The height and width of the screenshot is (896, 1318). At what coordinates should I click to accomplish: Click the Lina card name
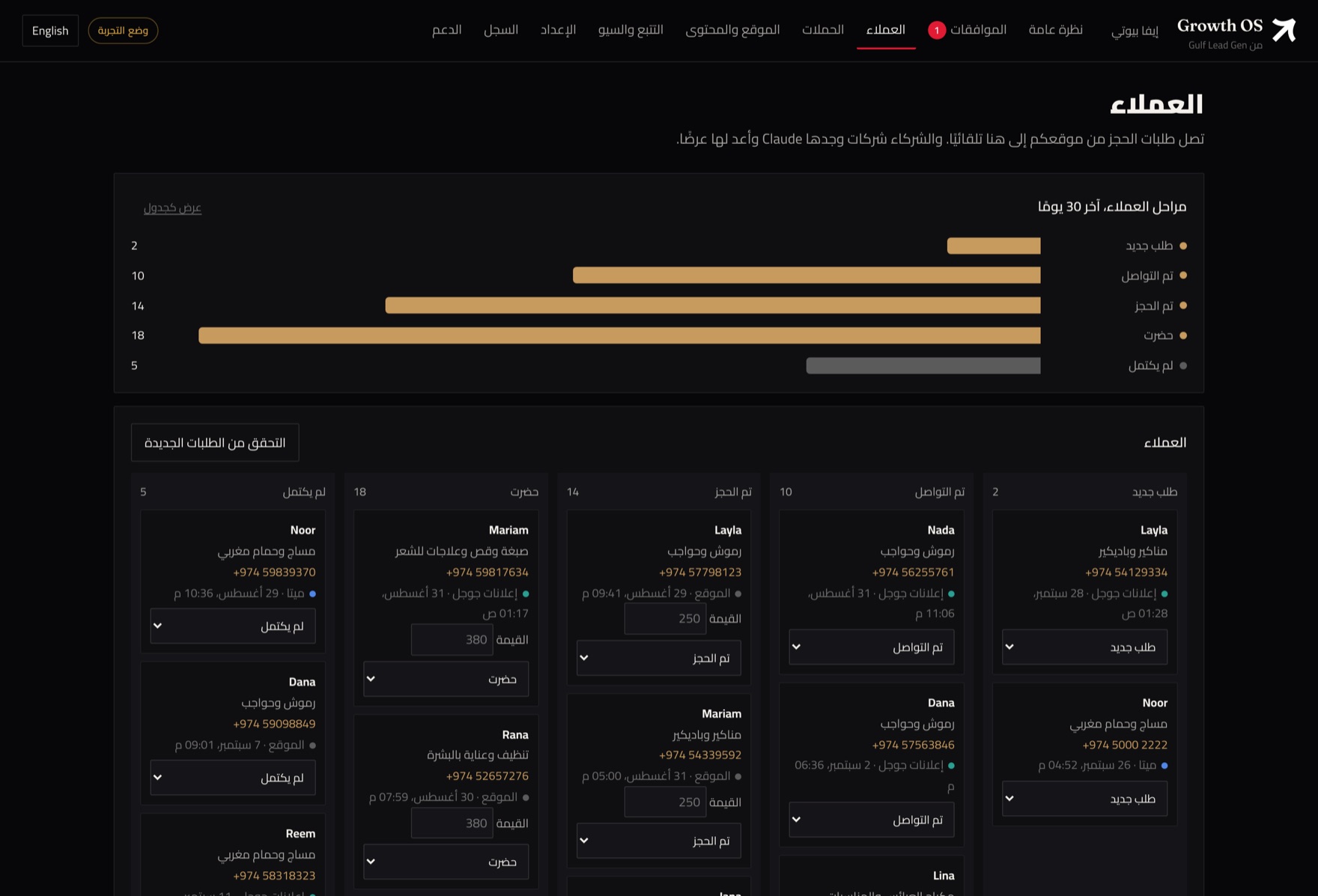pyautogui.click(x=944, y=876)
